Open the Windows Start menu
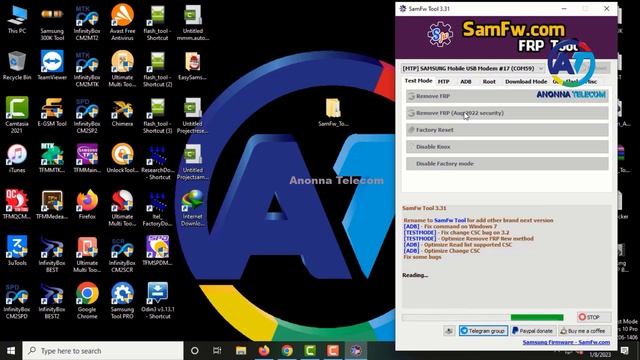Viewport: 640px width, 360px height. (11, 351)
